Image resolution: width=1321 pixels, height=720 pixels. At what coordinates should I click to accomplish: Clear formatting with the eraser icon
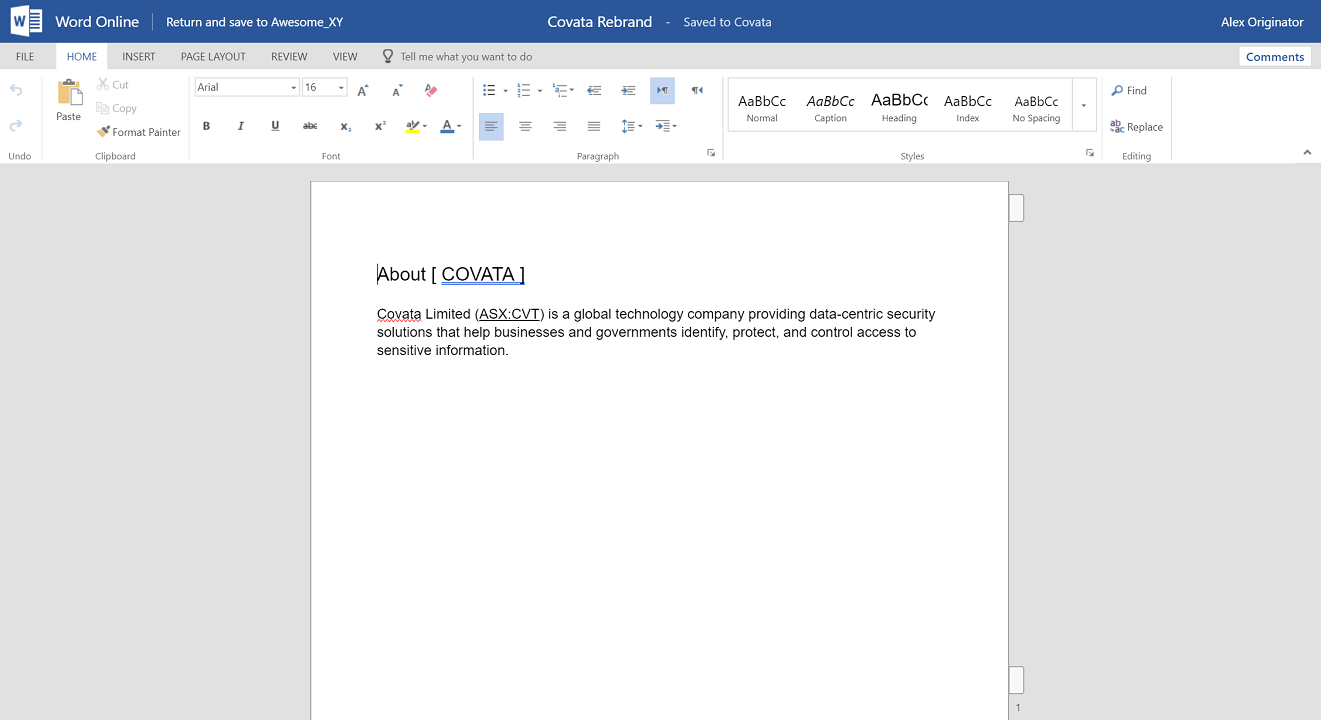pos(431,90)
